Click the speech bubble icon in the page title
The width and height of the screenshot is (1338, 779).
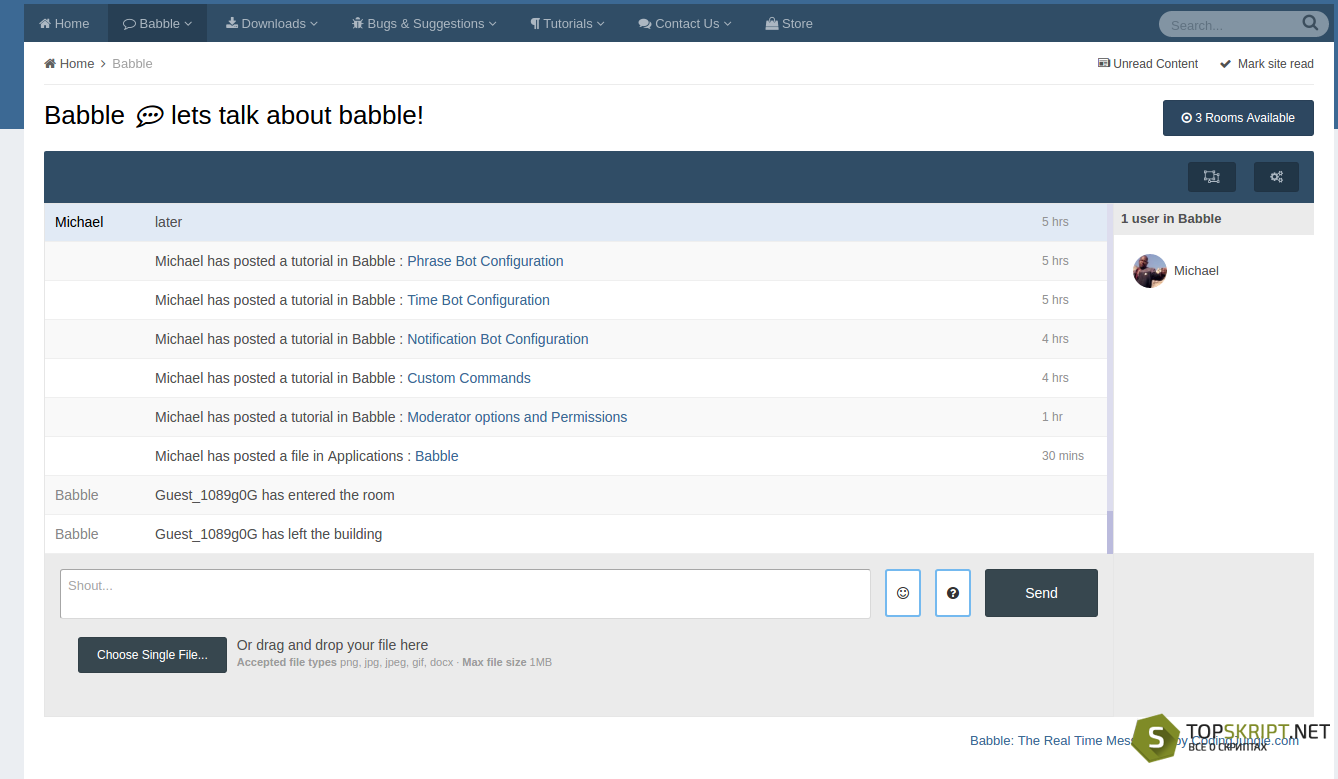pyautogui.click(x=149, y=116)
